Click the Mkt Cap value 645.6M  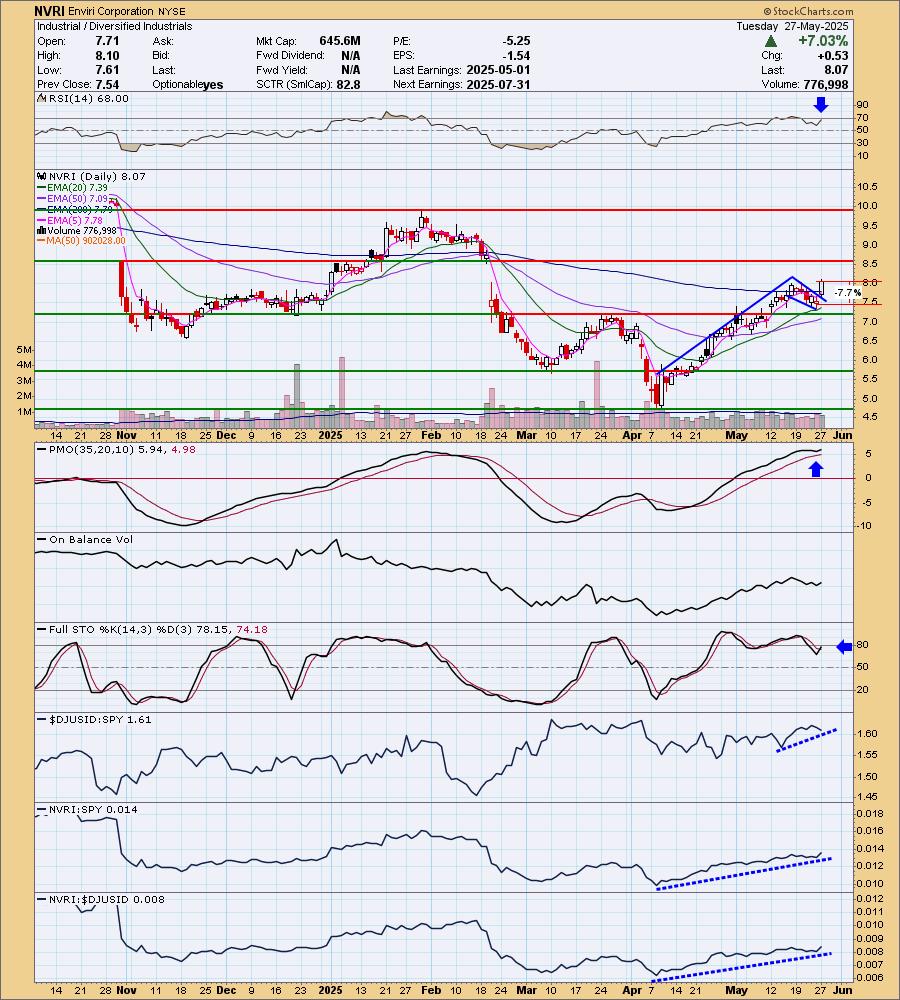(x=340, y=41)
